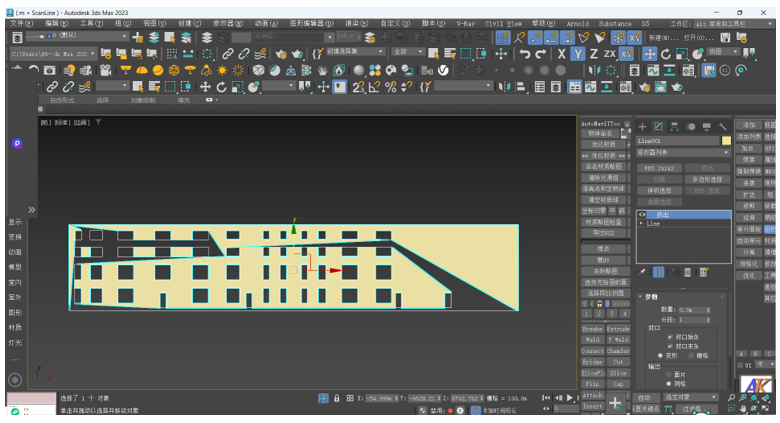Click the Utilities wrench panel icon

(722, 127)
